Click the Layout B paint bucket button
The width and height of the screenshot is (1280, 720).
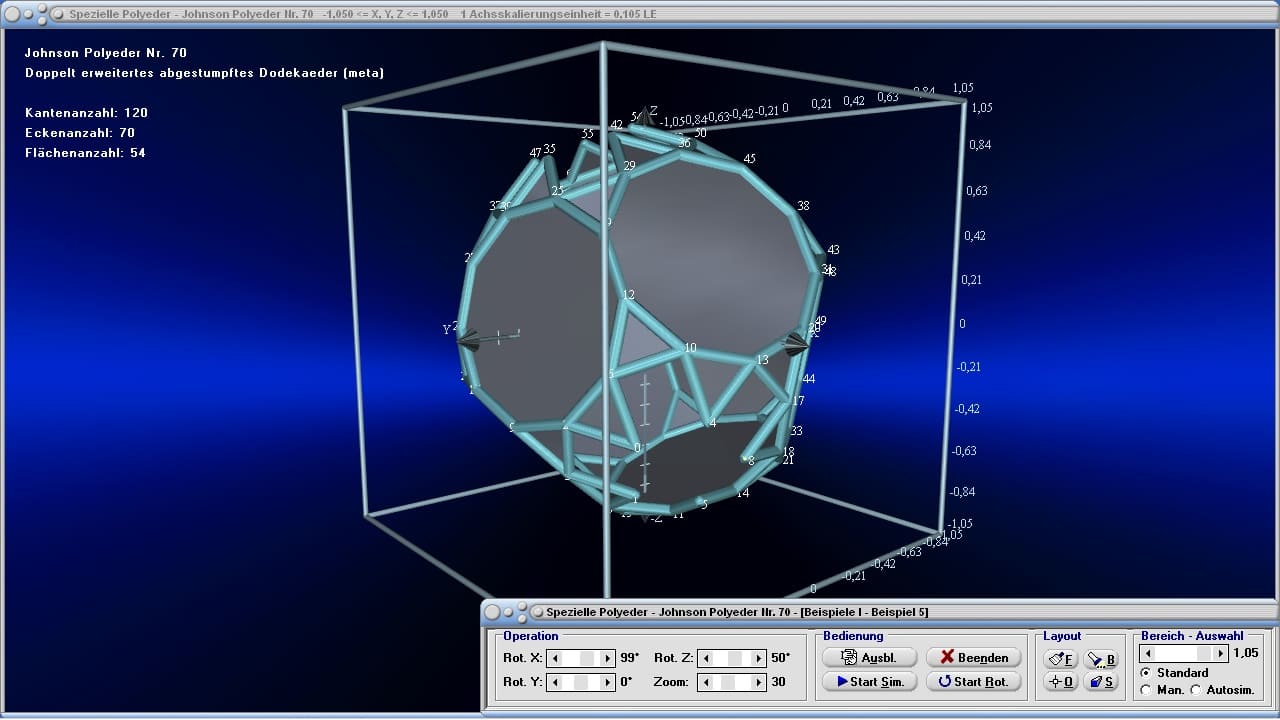(1101, 659)
